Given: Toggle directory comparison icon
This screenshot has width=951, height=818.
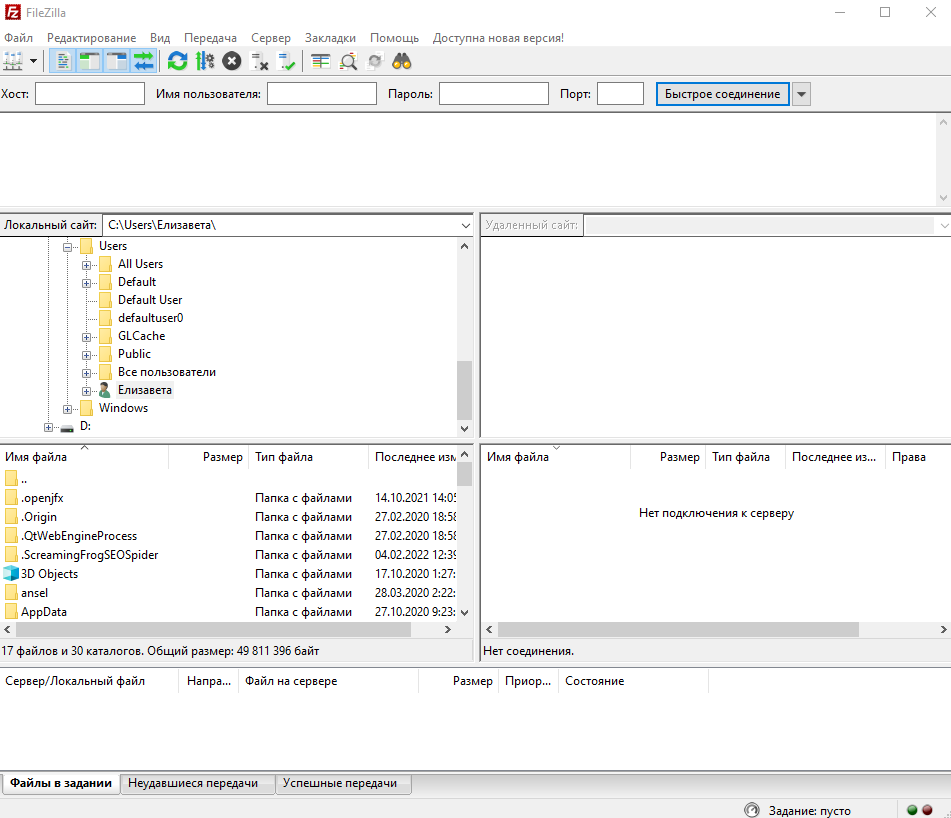Looking at the screenshot, I should click(348, 61).
